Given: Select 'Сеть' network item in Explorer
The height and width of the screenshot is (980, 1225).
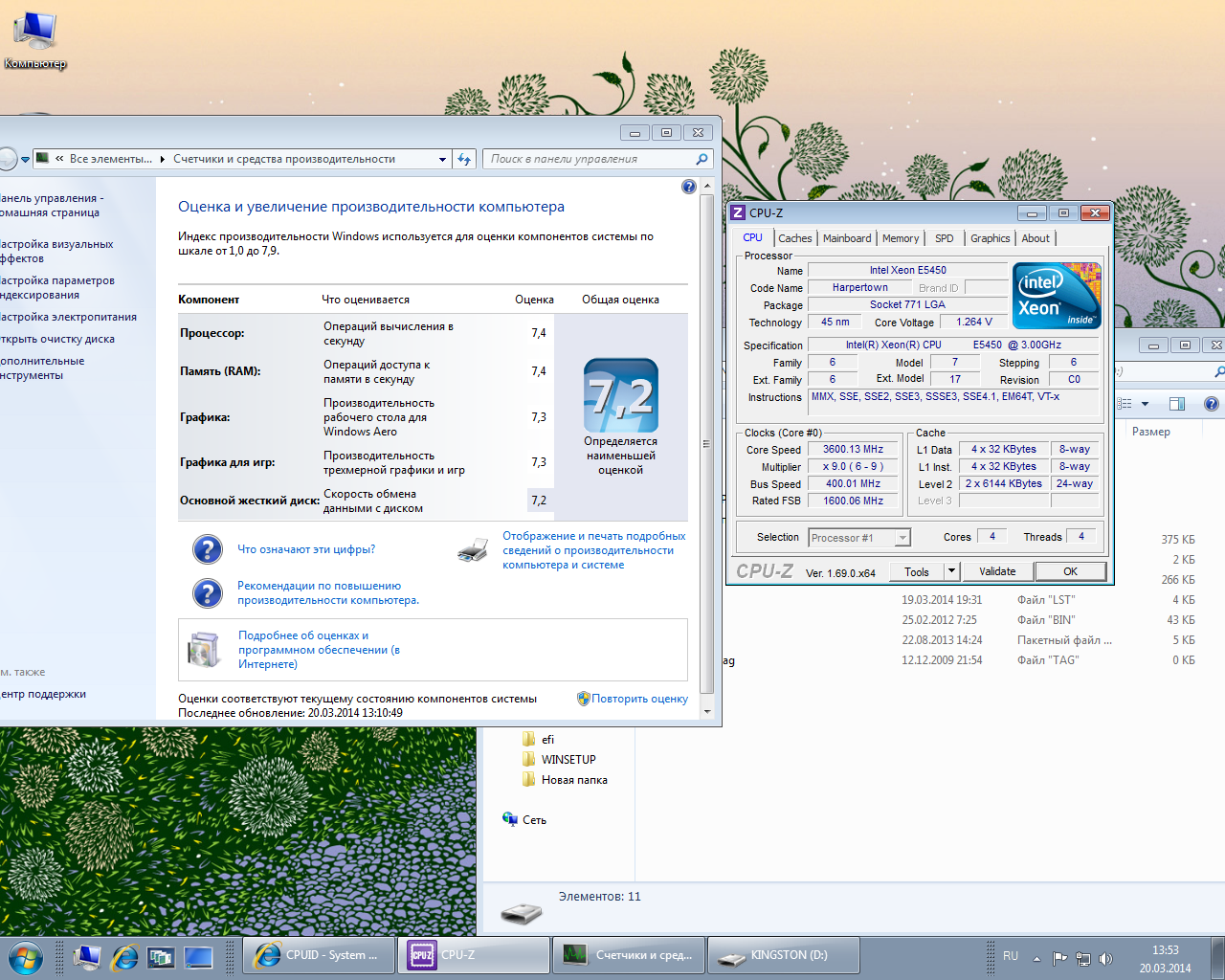Looking at the screenshot, I should point(524,820).
